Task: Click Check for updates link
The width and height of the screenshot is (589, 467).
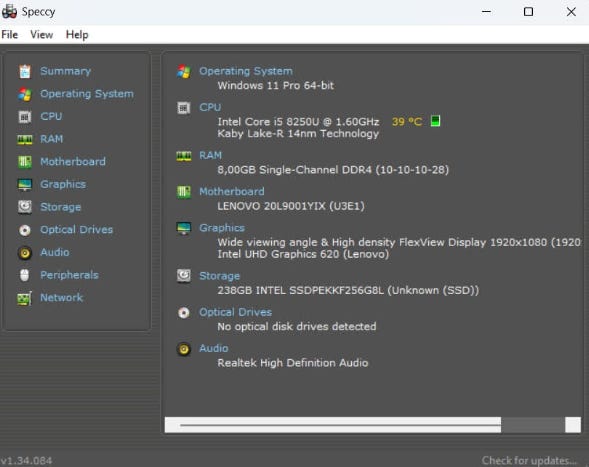Action: 529,460
